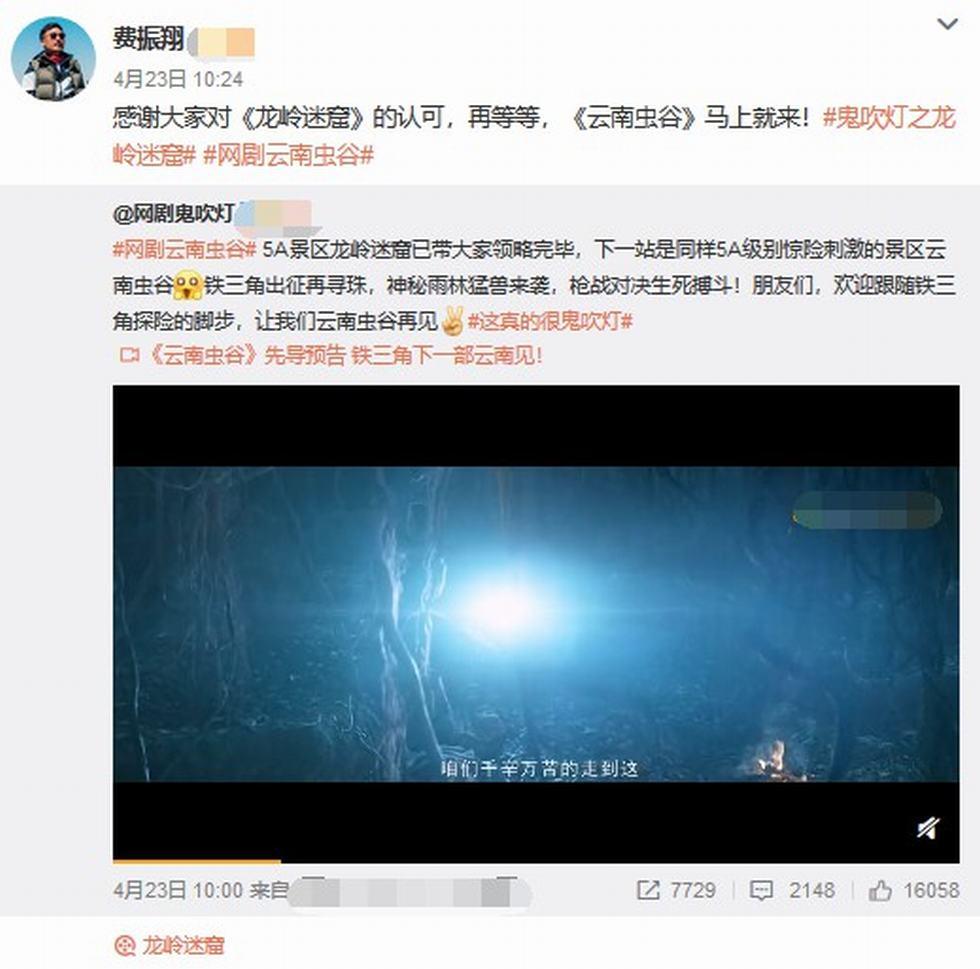Click the film reel icon beside 龙岭迷窟
This screenshot has width=980, height=969.
124,946
